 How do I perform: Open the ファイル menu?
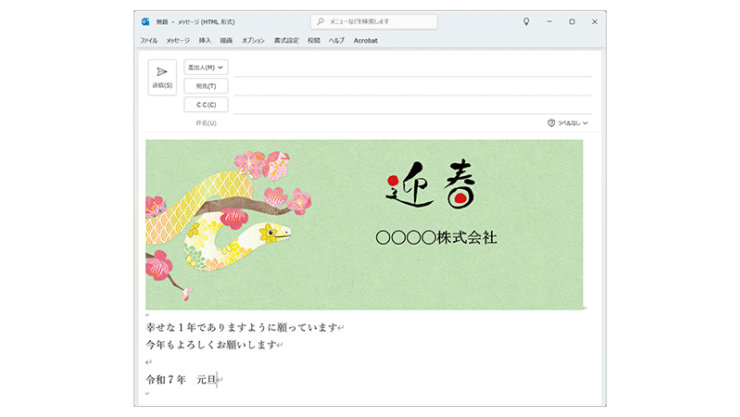[148, 40]
